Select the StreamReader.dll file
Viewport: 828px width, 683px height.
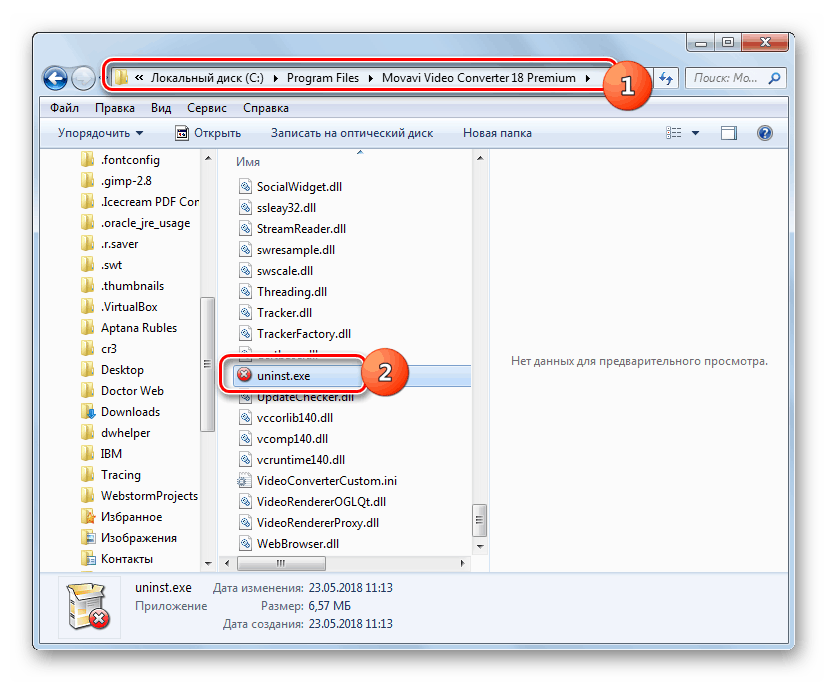(301, 229)
